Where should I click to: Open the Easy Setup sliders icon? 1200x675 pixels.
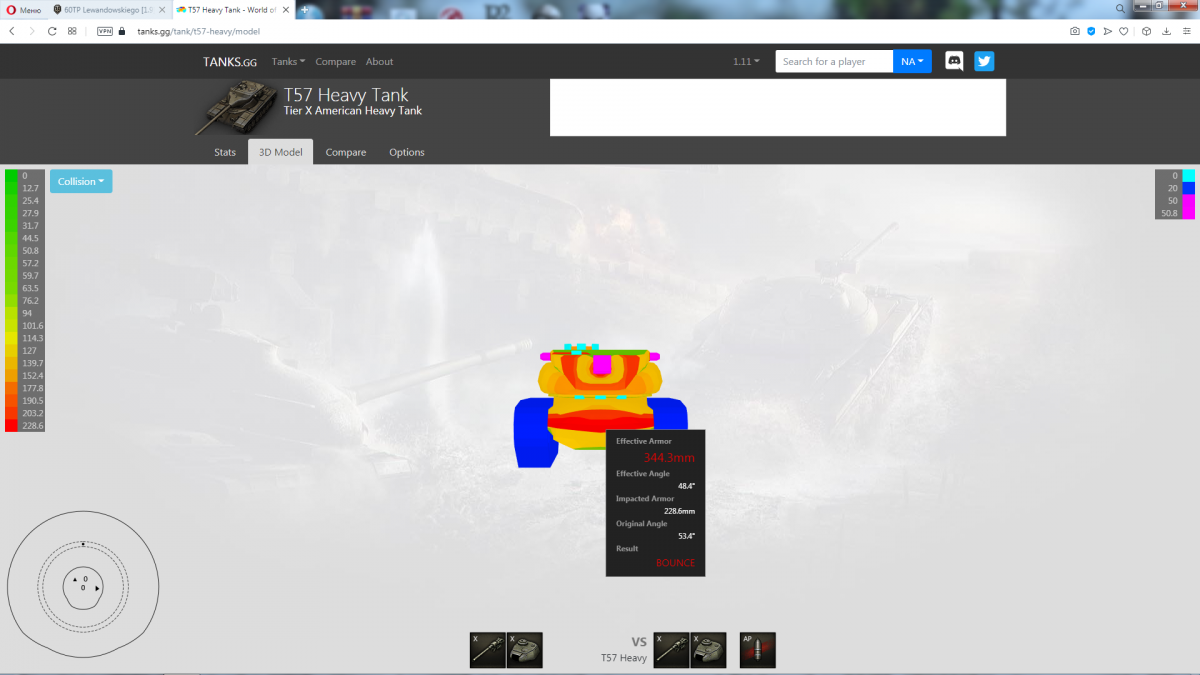pyautogui.click(x=1187, y=31)
